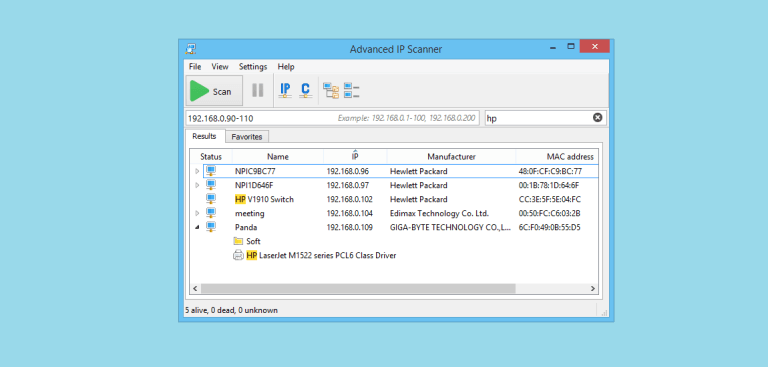Switch to the Favorites tab
Image resolution: width=768 pixels, height=367 pixels.
247,137
